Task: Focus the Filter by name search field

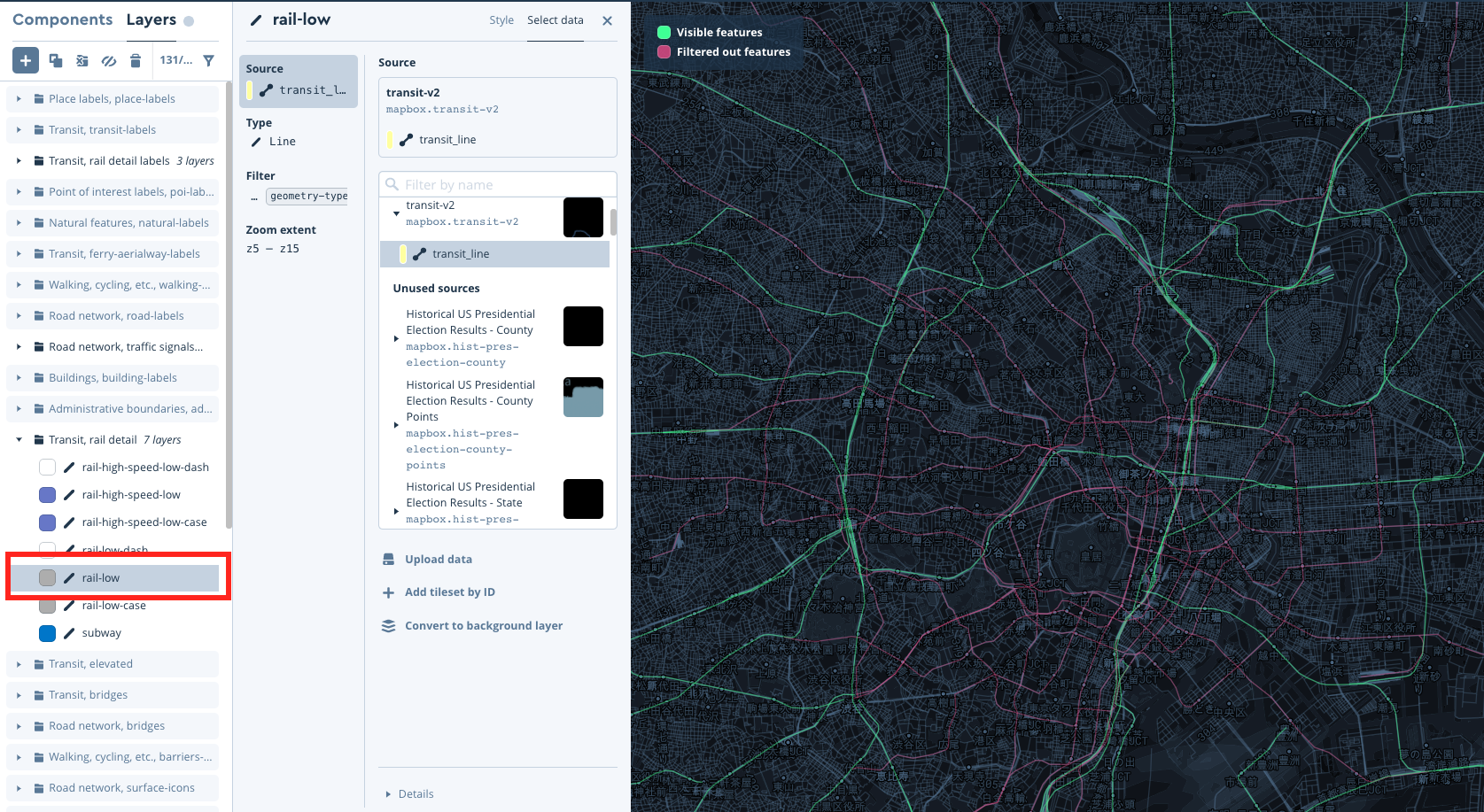Action: (x=498, y=184)
